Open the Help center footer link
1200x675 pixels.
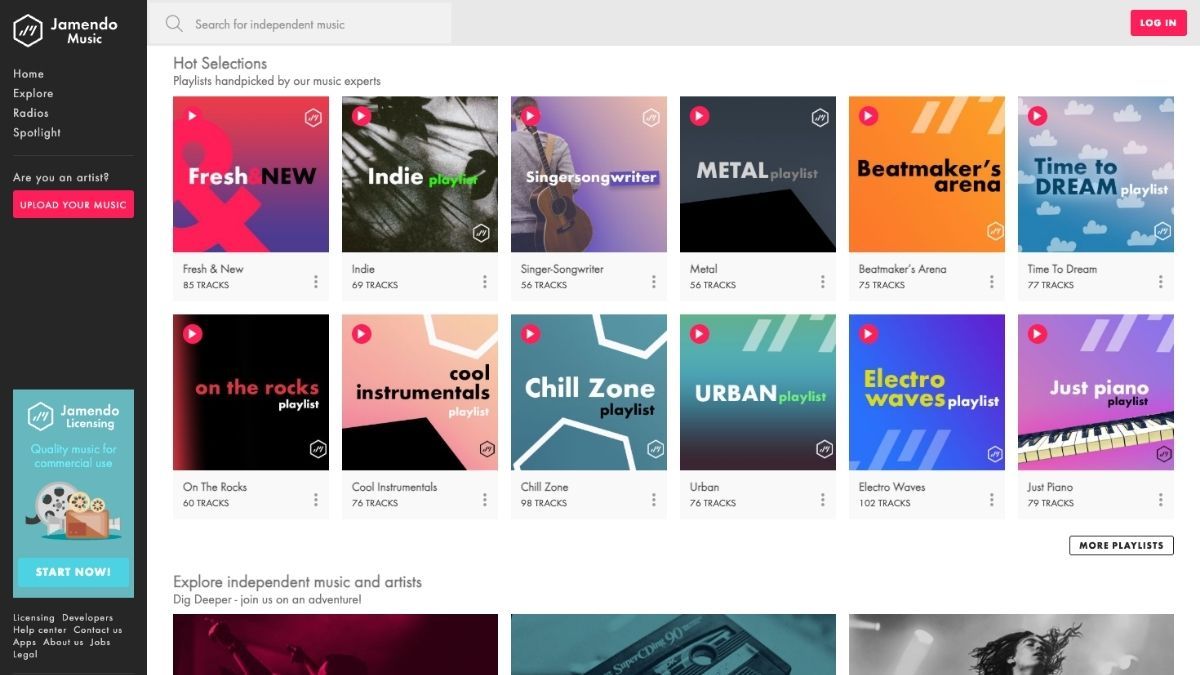click(40, 630)
